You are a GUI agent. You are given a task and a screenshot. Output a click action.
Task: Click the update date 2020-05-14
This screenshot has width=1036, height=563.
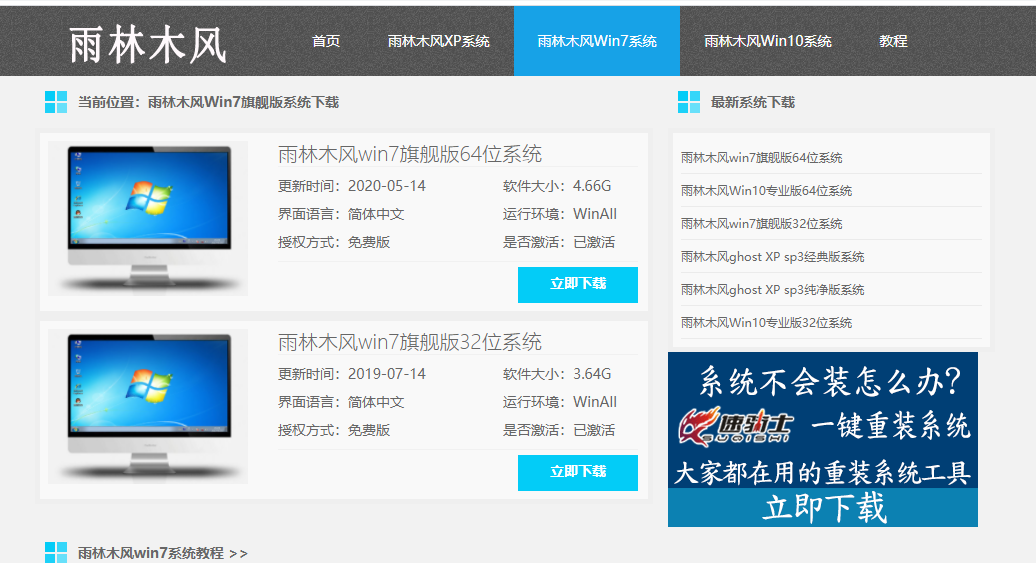387,186
